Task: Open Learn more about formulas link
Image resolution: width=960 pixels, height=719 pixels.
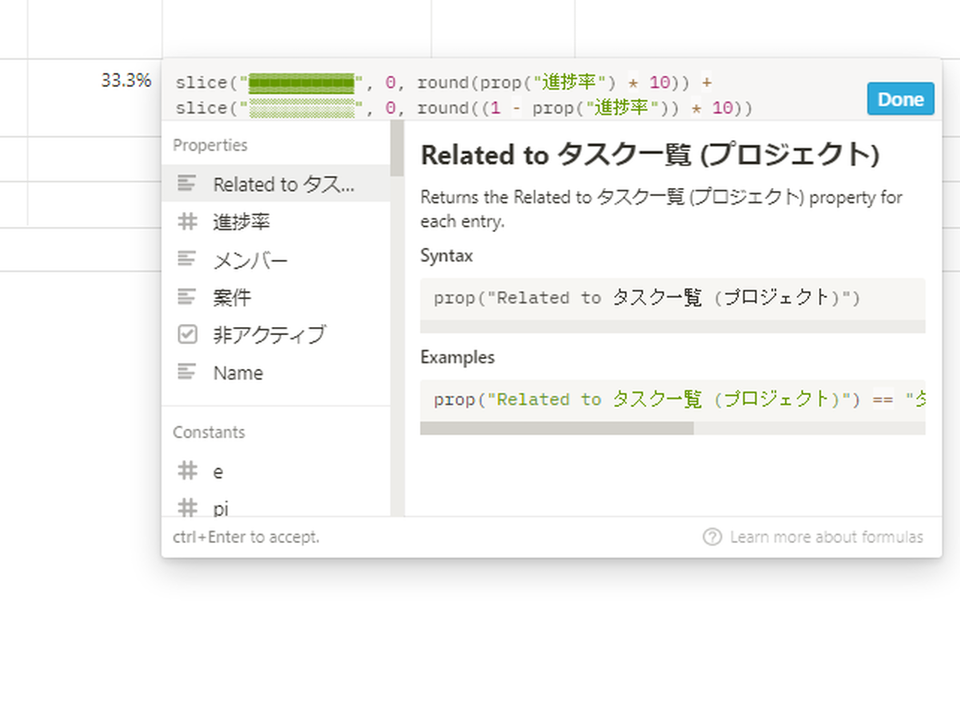Action: pyautogui.click(x=826, y=537)
